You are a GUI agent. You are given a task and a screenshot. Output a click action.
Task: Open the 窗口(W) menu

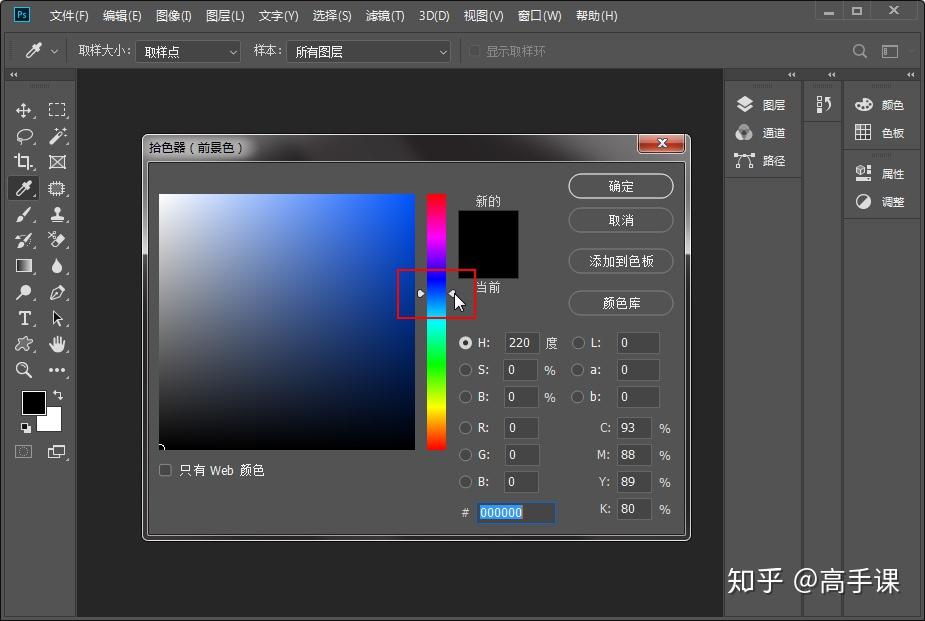(539, 16)
